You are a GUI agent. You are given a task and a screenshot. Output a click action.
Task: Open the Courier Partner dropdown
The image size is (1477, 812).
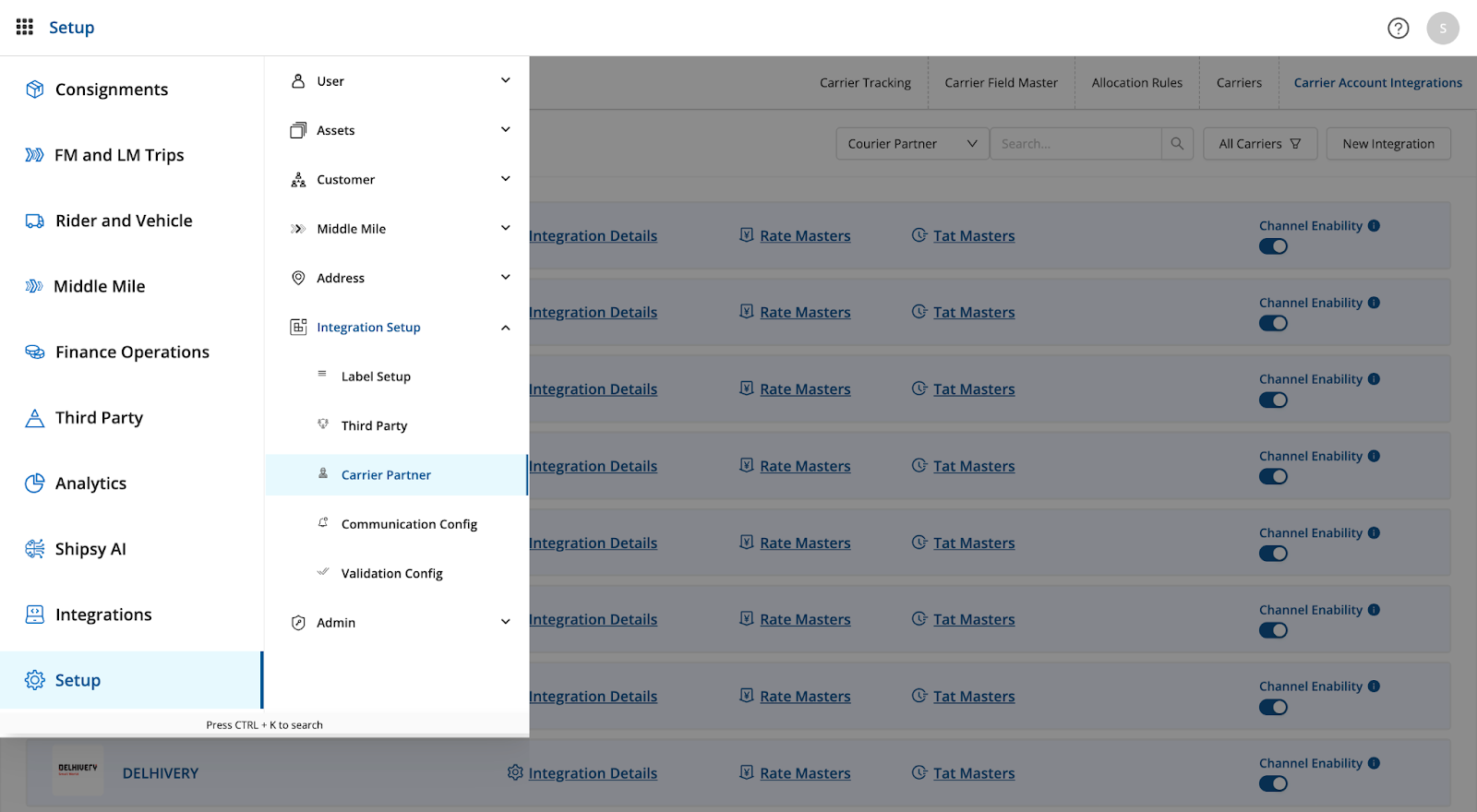pos(911,144)
